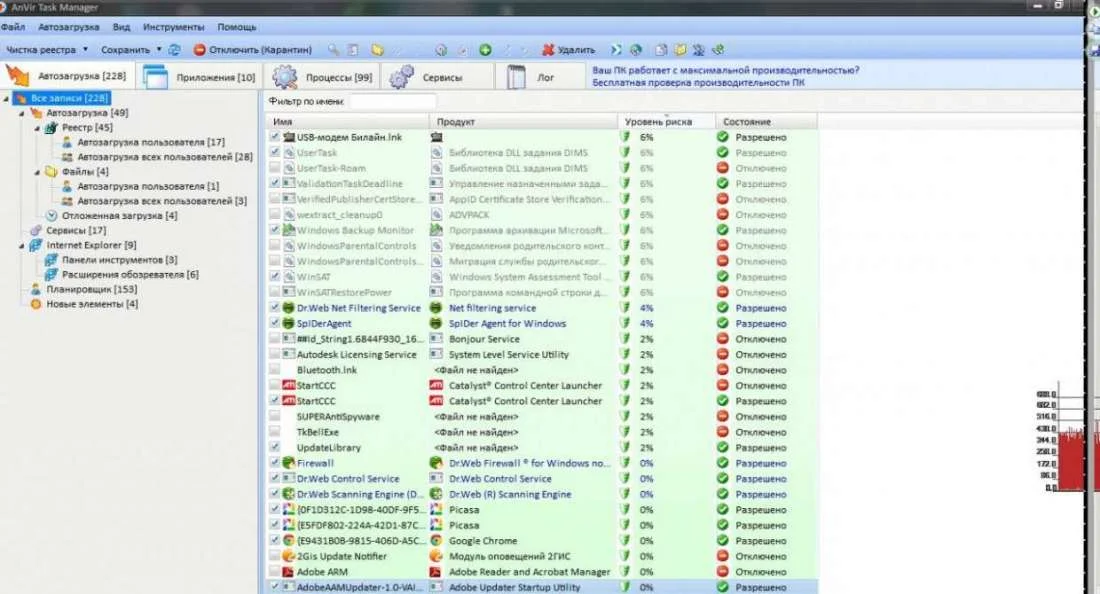Select Панели инструментов [3] tree item
Viewport: 1100px width, 594px height.
[x=119, y=259]
